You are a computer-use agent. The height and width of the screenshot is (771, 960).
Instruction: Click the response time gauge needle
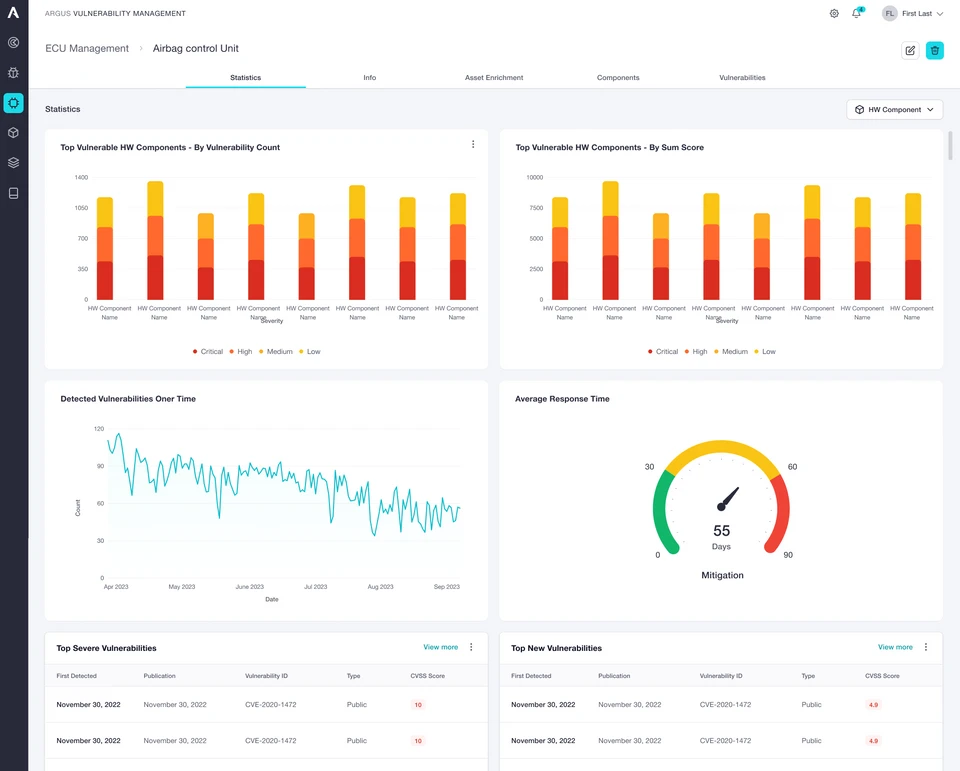coord(729,498)
